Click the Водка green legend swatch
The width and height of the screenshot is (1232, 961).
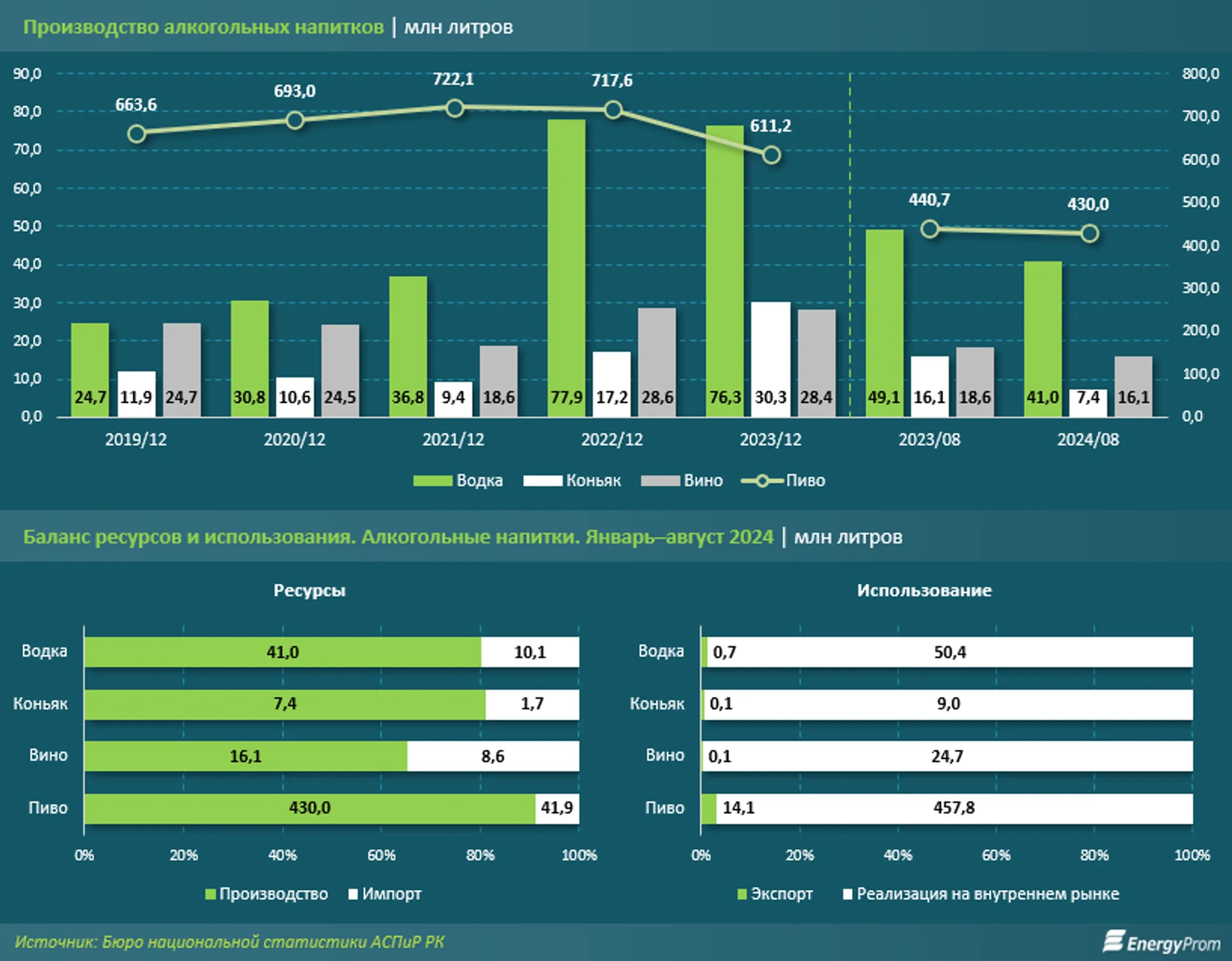coord(432,480)
